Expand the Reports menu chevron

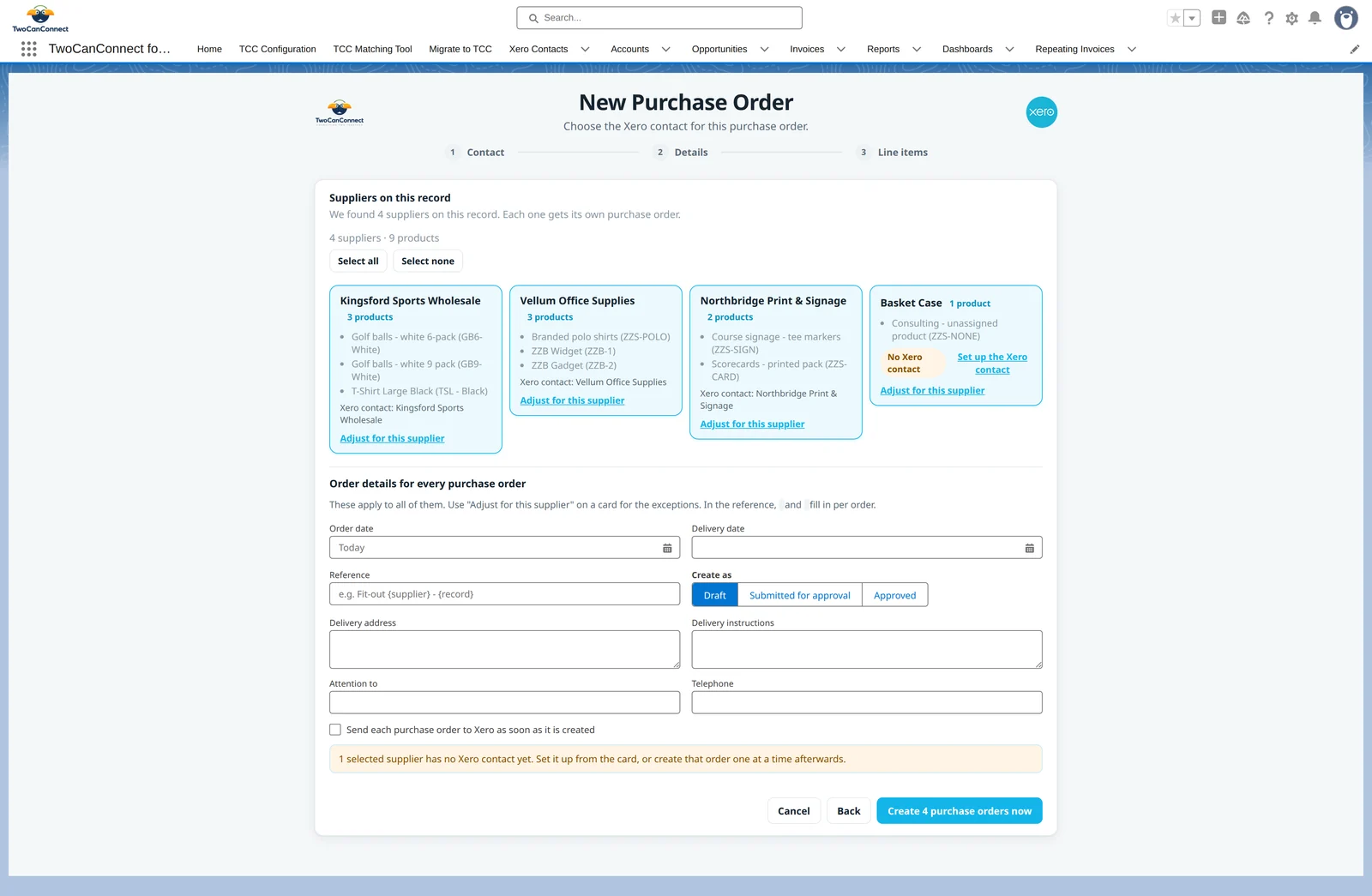point(917,49)
